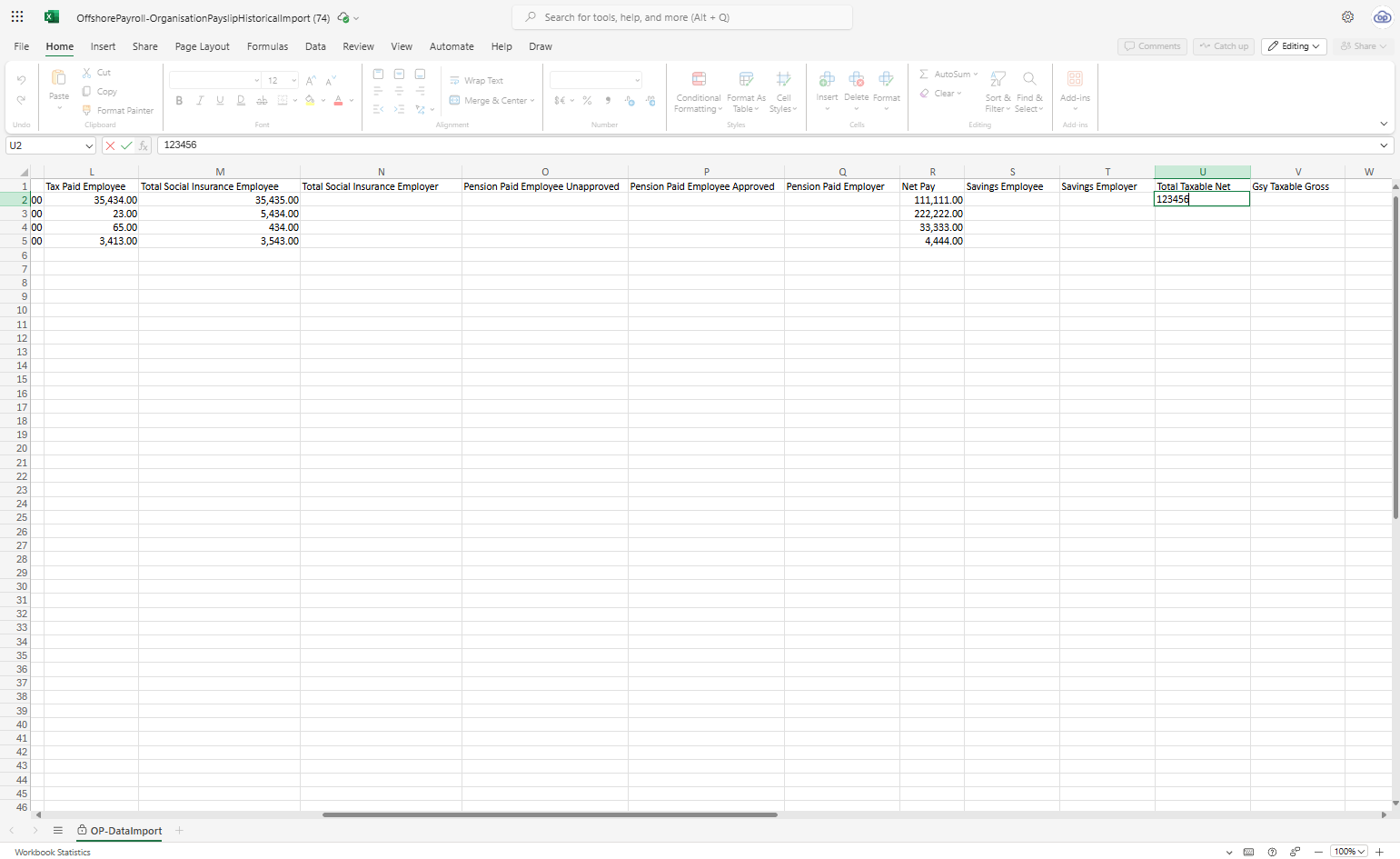The width and height of the screenshot is (1400, 859).
Task: Click the Paste clipboard icon
Action: click(x=58, y=78)
